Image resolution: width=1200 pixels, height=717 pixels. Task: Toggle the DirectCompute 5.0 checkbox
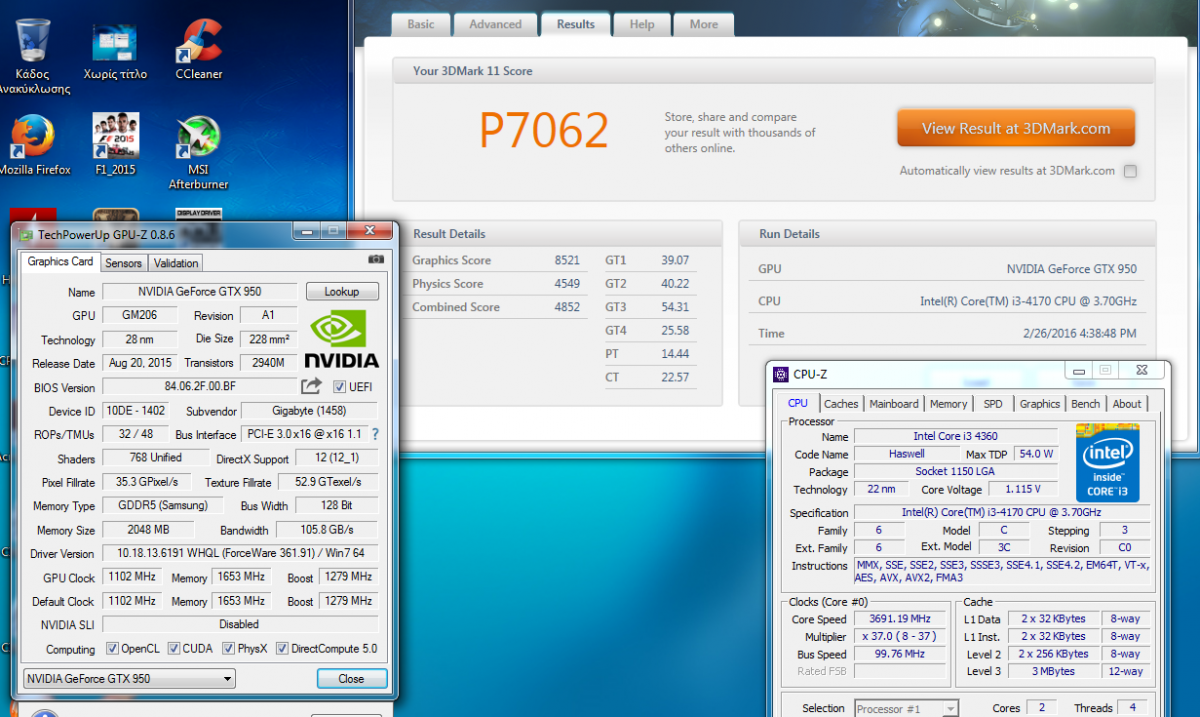click(x=282, y=648)
